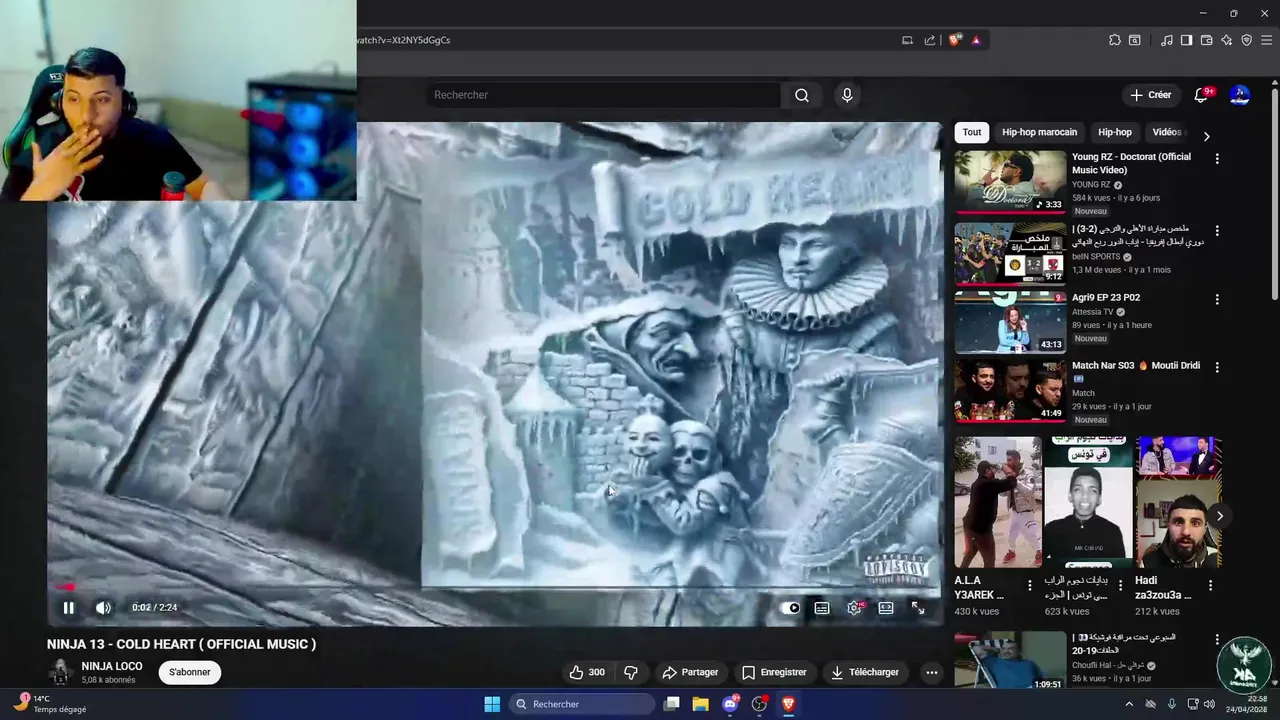Click the taskbar Rechercher search box
This screenshot has height=720, width=1280.
click(x=583, y=704)
